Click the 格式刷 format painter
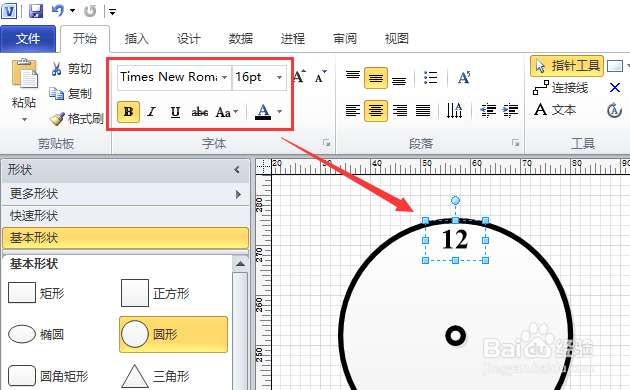This screenshot has width=630, height=390. pos(76,118)
